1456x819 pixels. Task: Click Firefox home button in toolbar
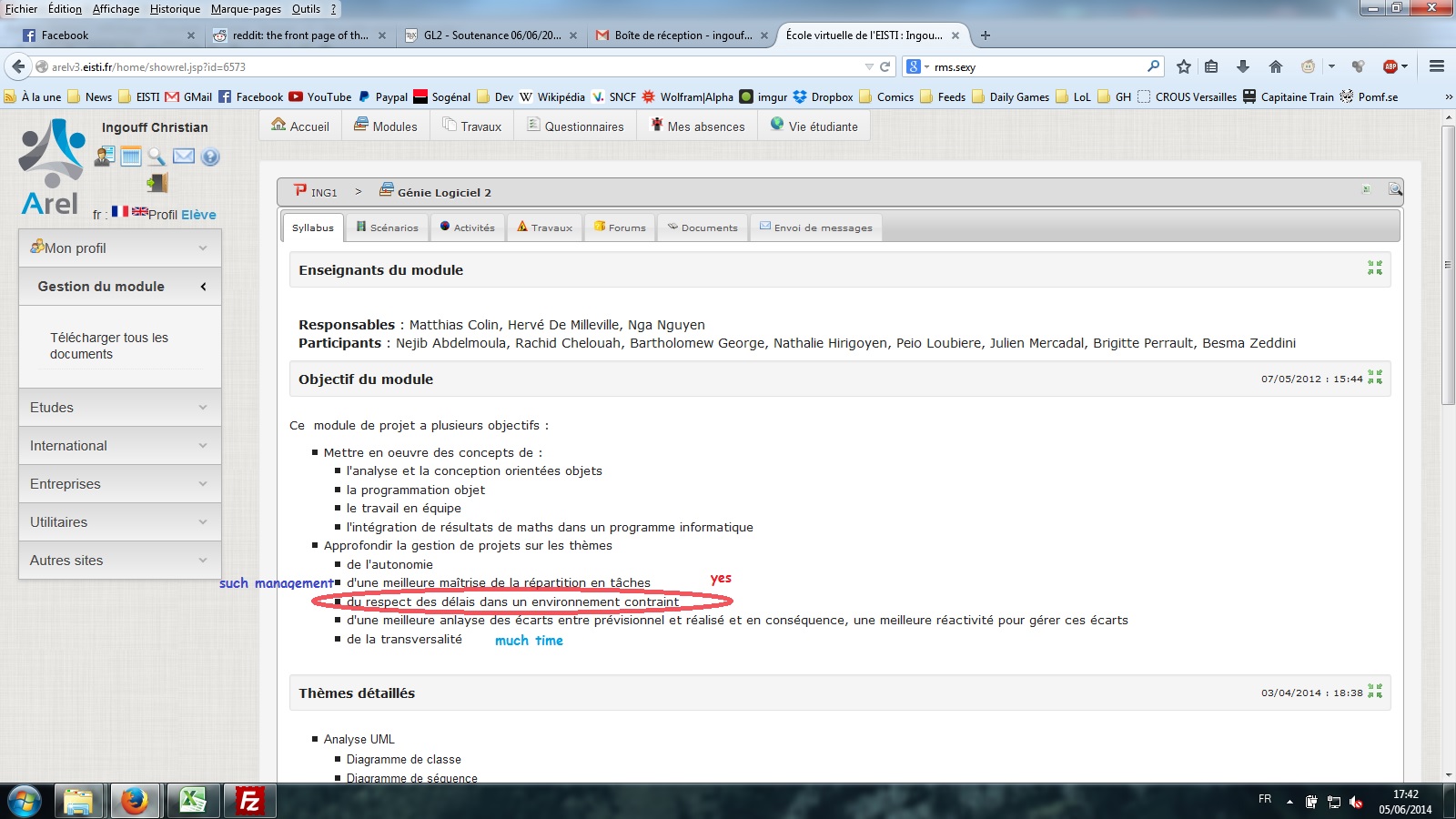pyautogui.click(x=1275, y=66)
